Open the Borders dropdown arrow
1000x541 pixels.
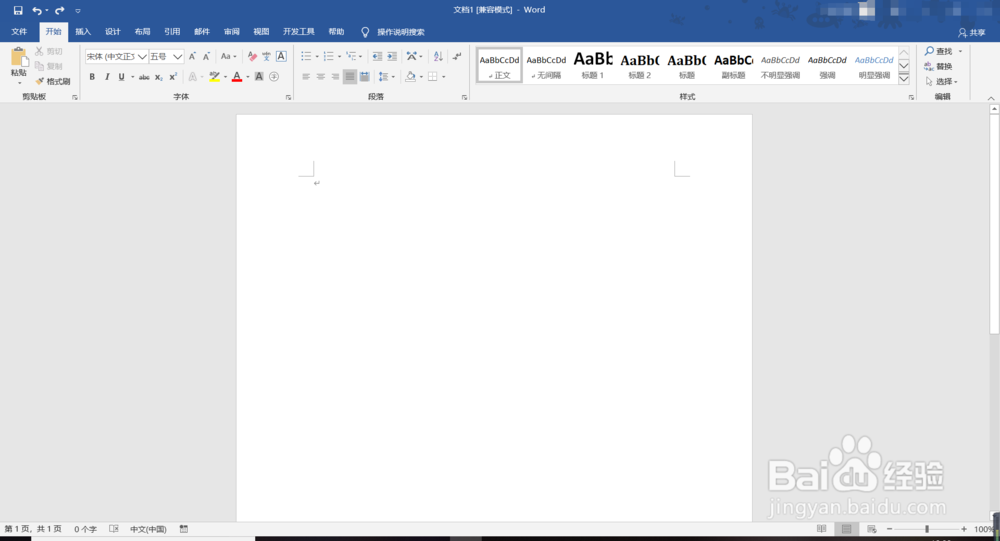pos(444,77)
